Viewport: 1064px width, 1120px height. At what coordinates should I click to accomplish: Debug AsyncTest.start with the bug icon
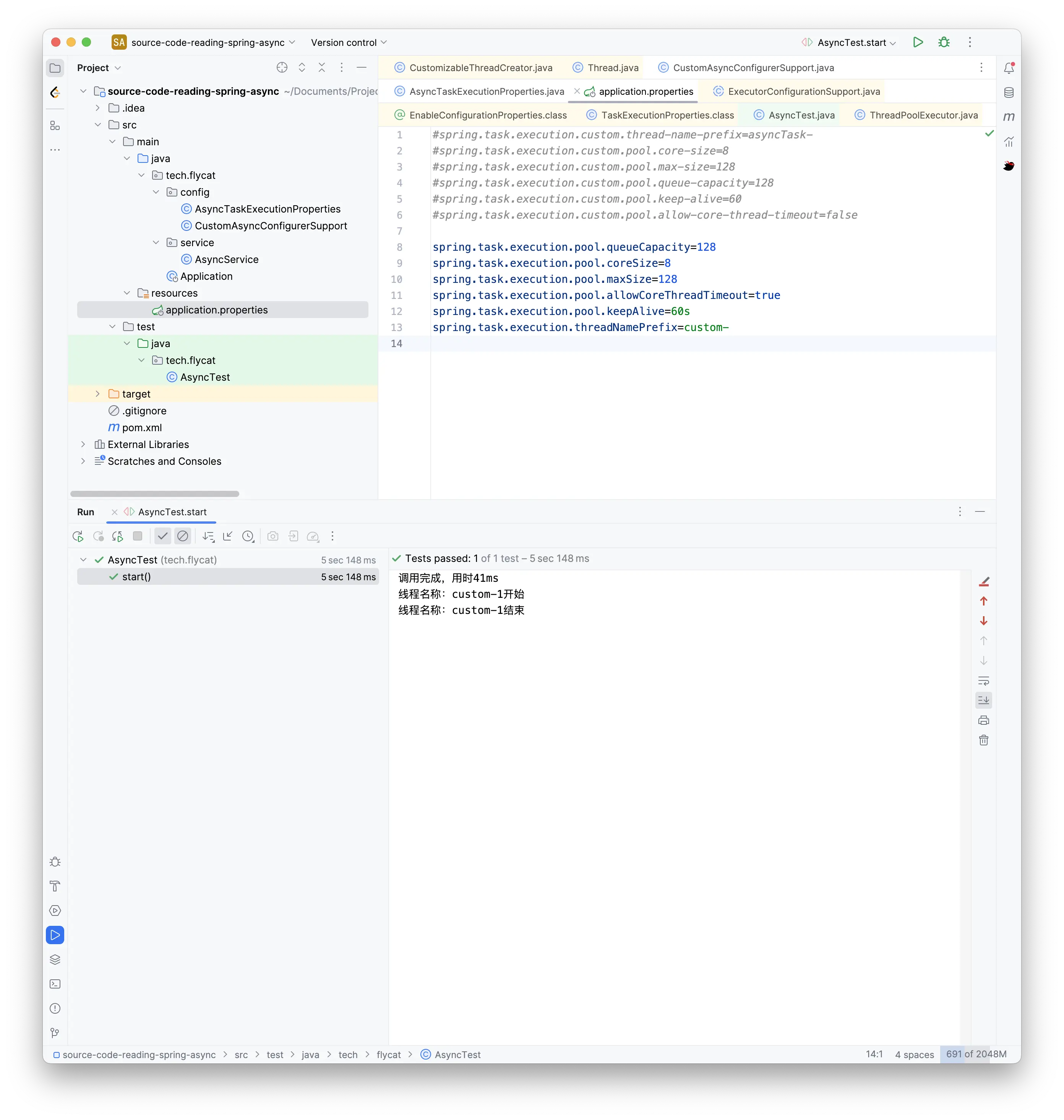[x=944, y=42]
